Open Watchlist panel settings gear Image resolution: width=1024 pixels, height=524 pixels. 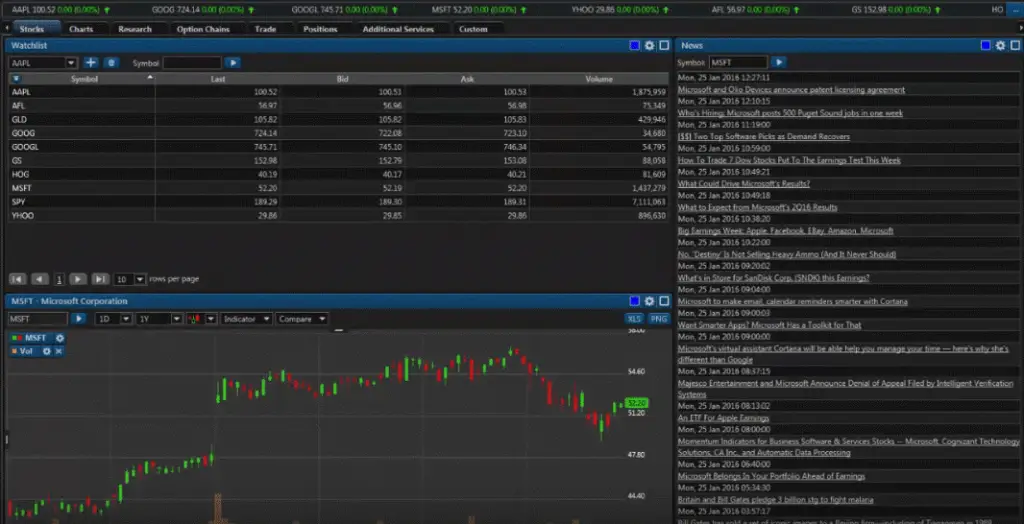(649, 46)
